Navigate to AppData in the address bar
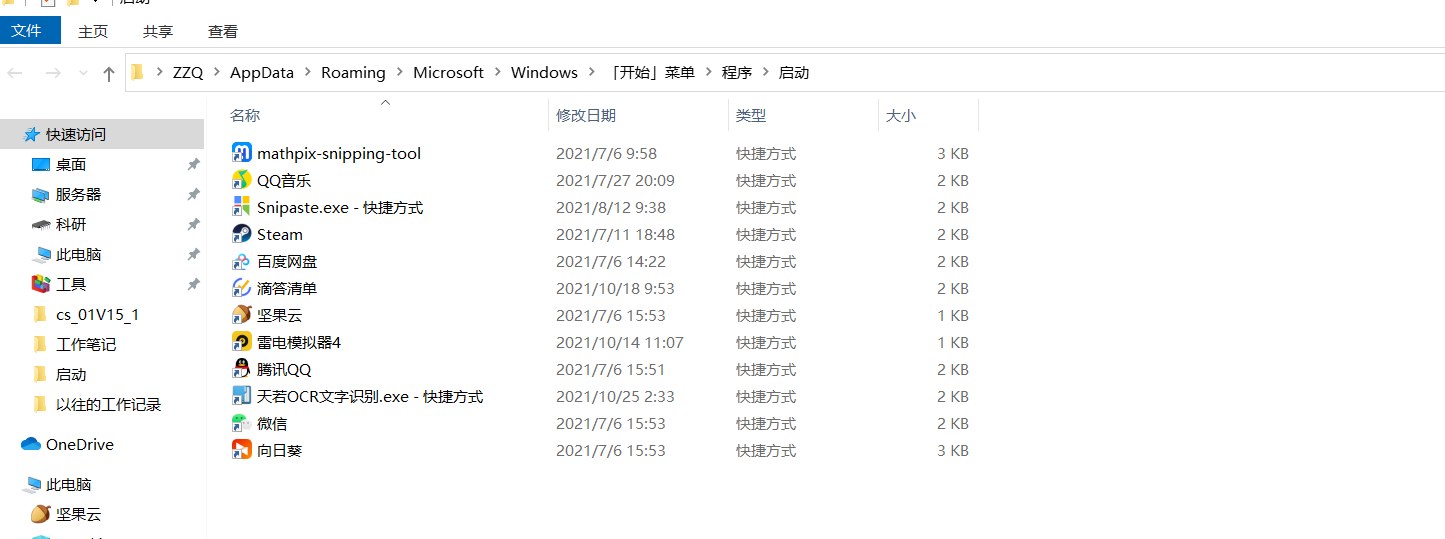 click(x=262, y=72)
